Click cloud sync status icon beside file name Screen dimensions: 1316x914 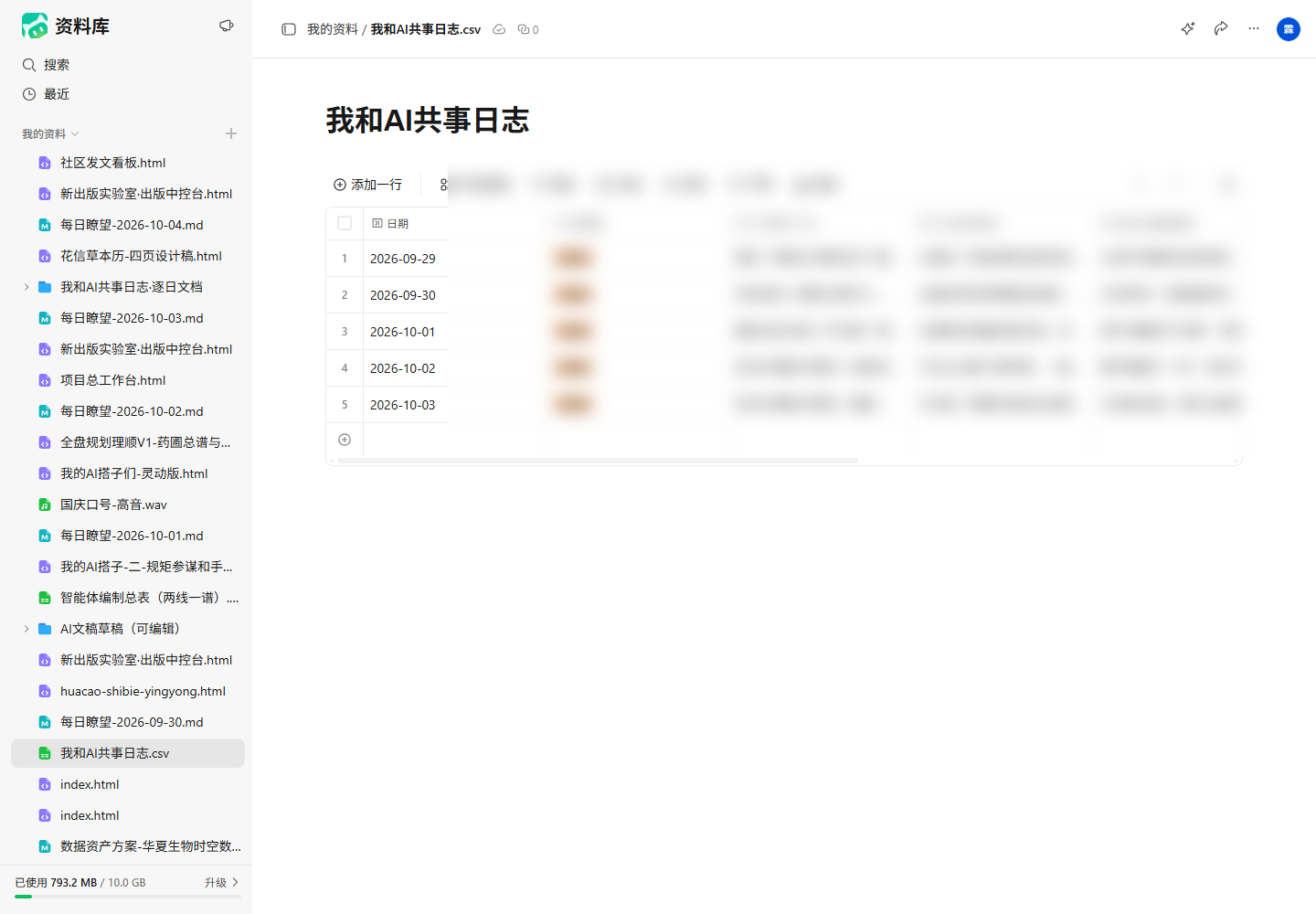pos(499,29)
